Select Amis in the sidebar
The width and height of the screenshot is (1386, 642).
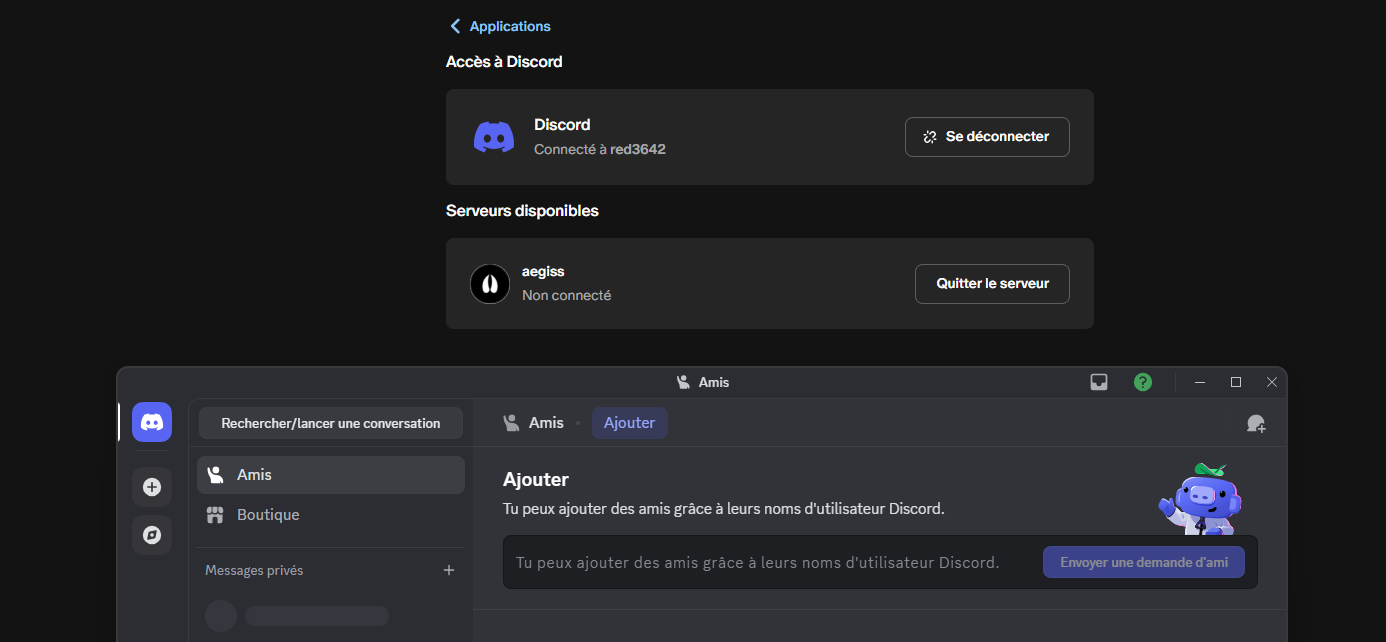pos(331,475)
